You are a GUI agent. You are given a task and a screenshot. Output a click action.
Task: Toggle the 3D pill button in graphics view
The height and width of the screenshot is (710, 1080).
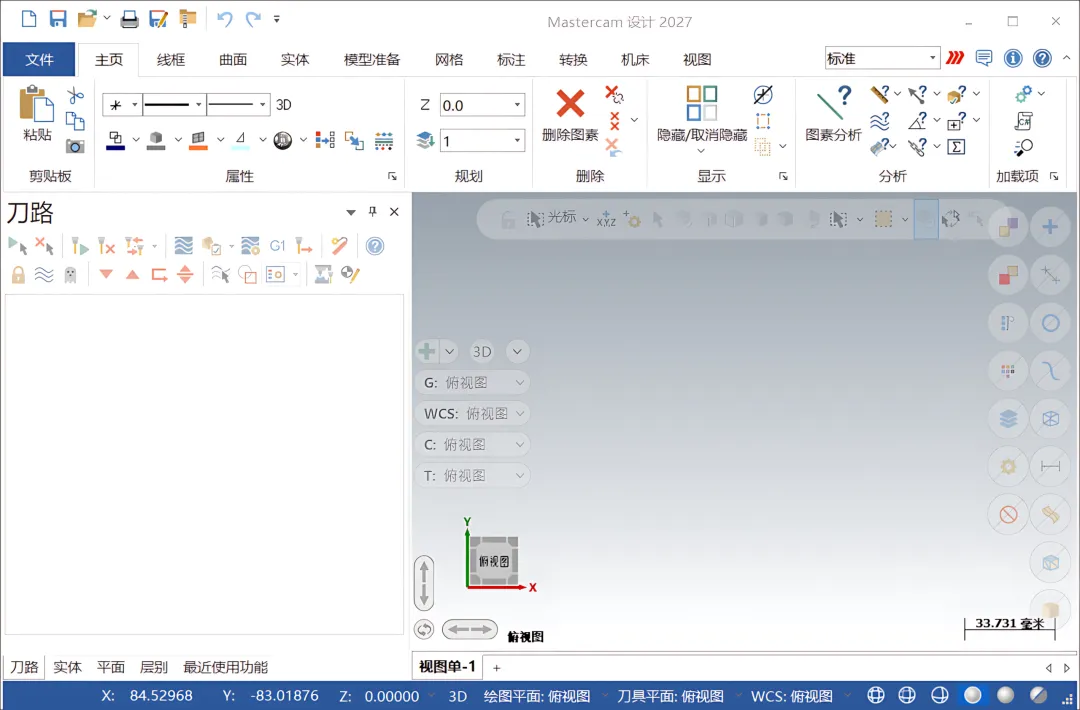tap(481, 352)
